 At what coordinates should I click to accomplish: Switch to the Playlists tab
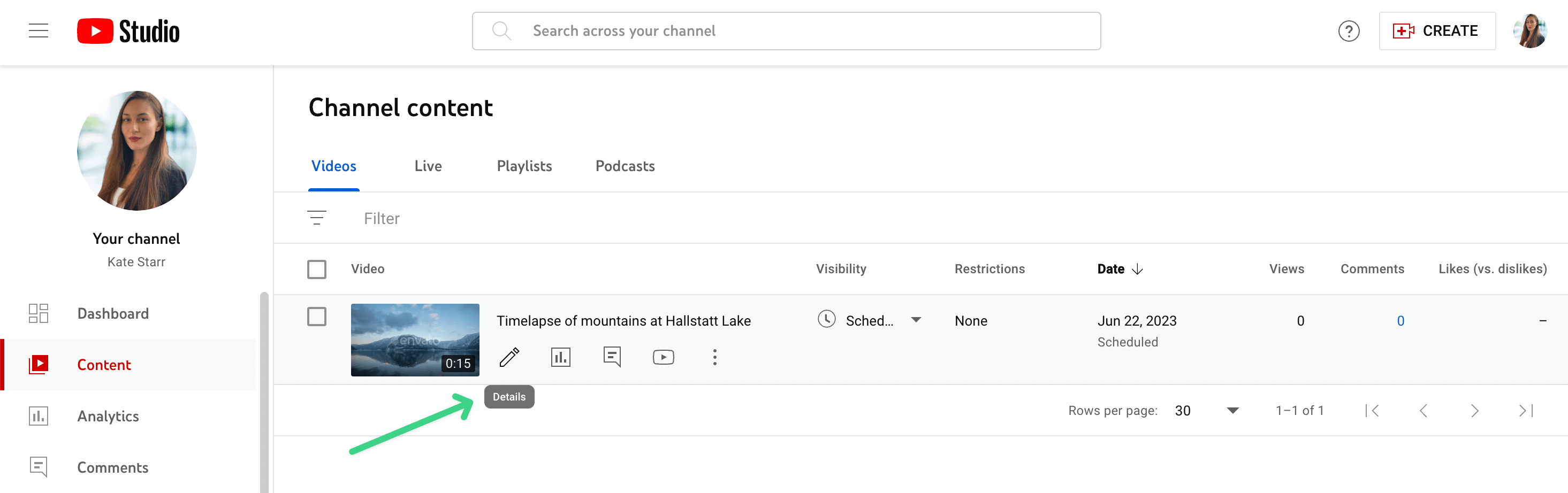click(524, 166)
